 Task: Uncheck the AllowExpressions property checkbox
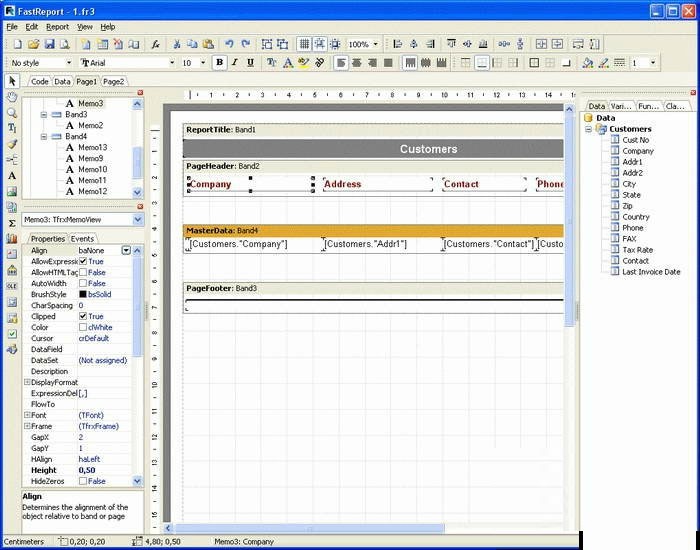coord(84,261)
